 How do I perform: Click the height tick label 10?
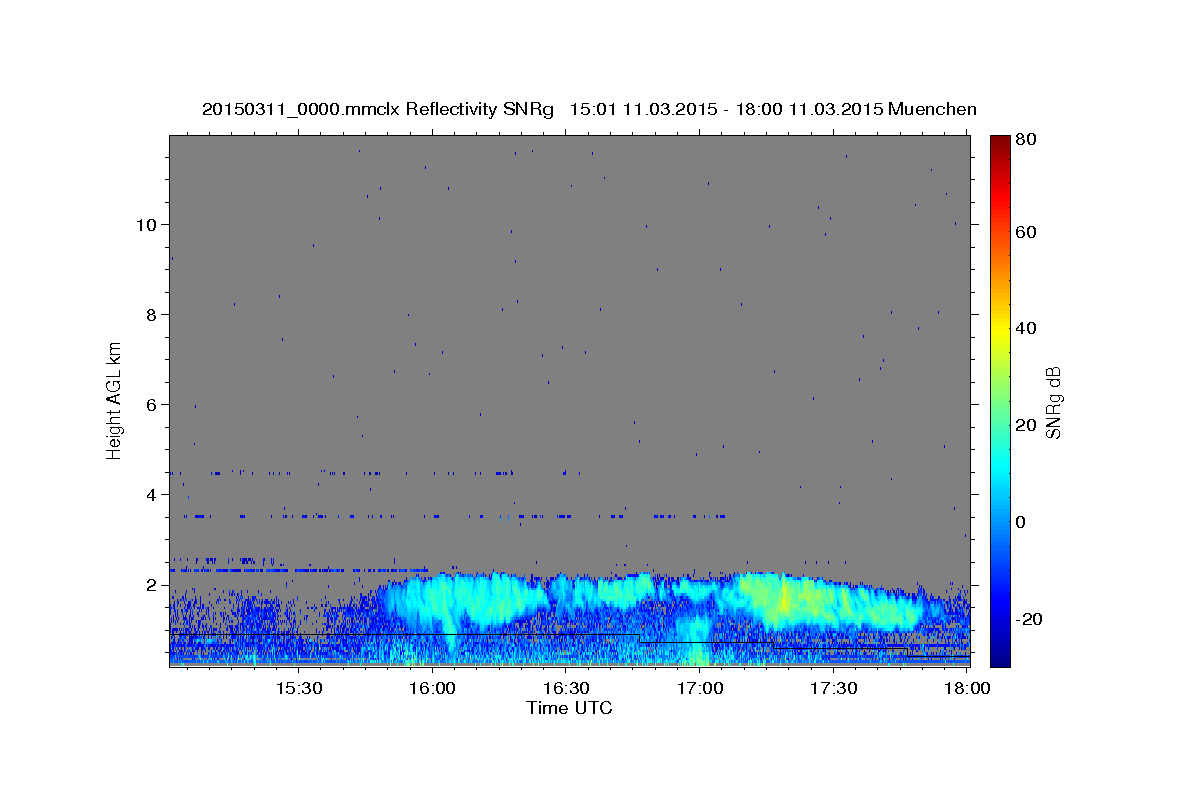(146, 225)
